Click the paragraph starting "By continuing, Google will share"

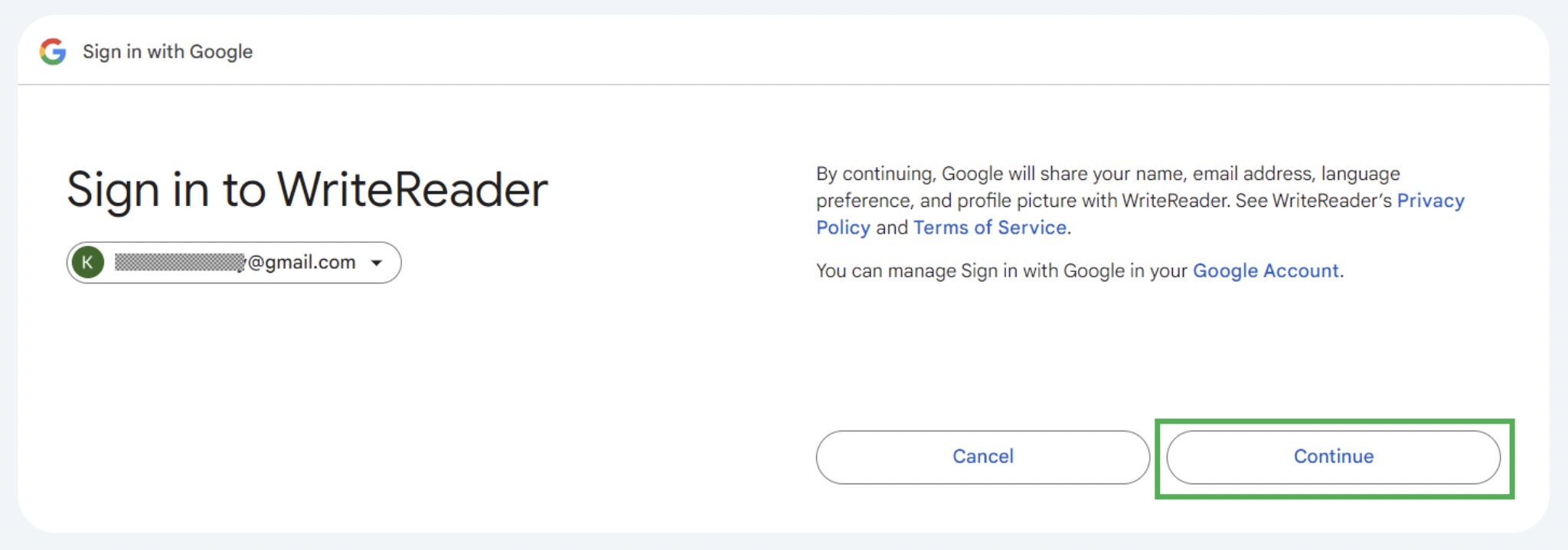[x=1140, y=201]
